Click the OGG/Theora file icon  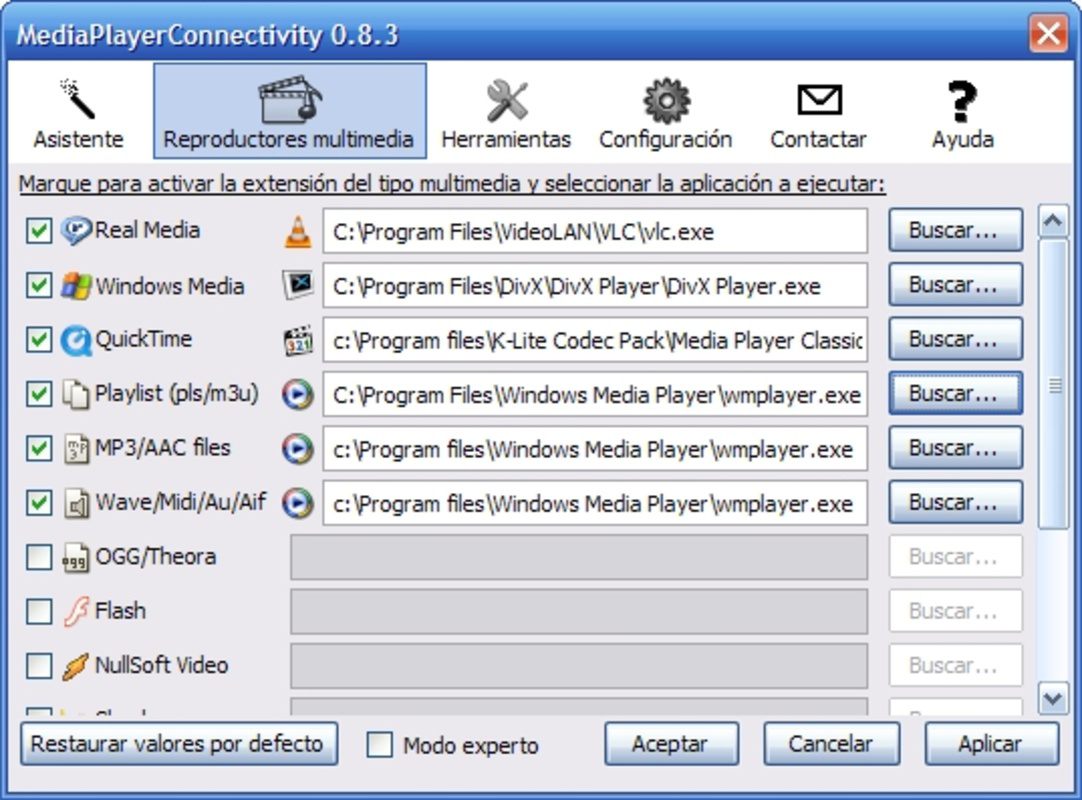coord(75,558)
